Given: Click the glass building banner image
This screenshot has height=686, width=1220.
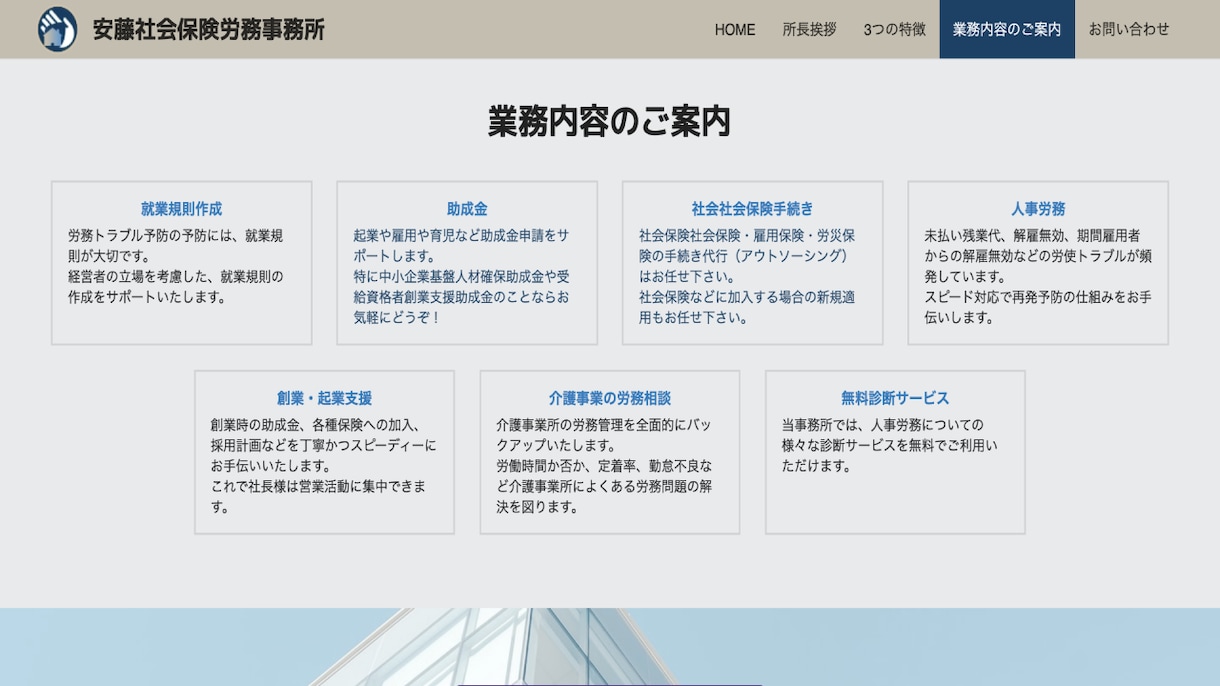Looking at the screenshot, I should click(610, 647).
